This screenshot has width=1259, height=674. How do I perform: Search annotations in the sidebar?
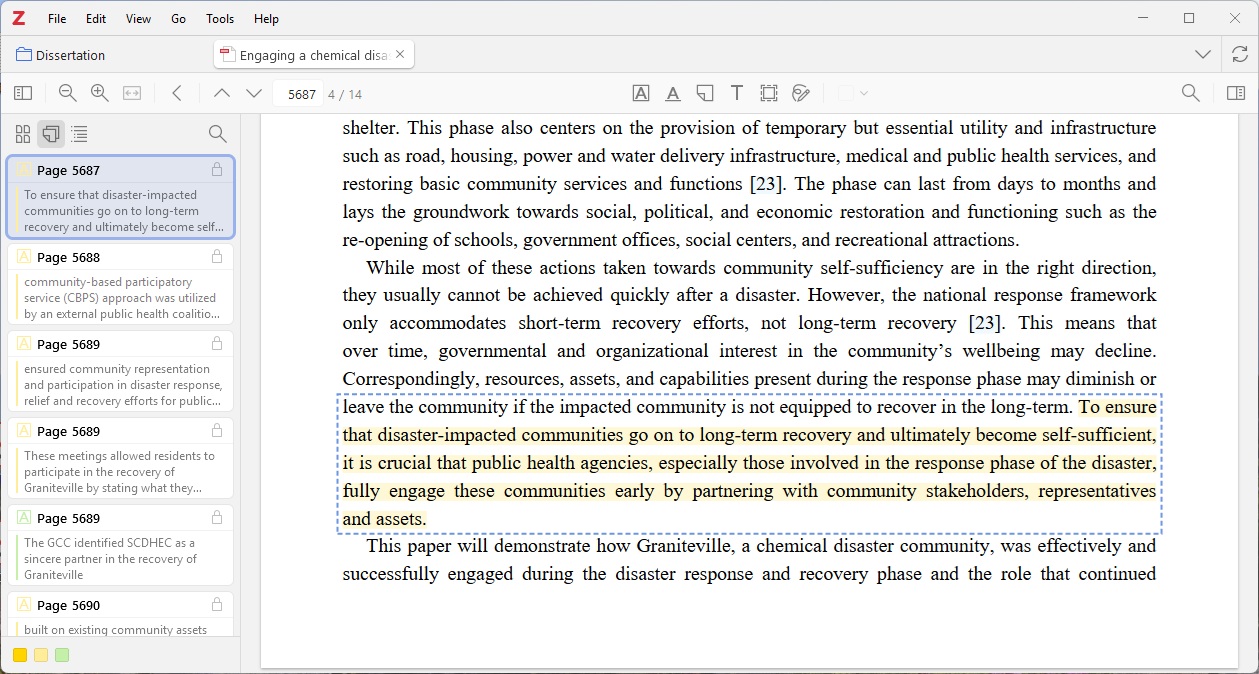click(x=217, y=134)
